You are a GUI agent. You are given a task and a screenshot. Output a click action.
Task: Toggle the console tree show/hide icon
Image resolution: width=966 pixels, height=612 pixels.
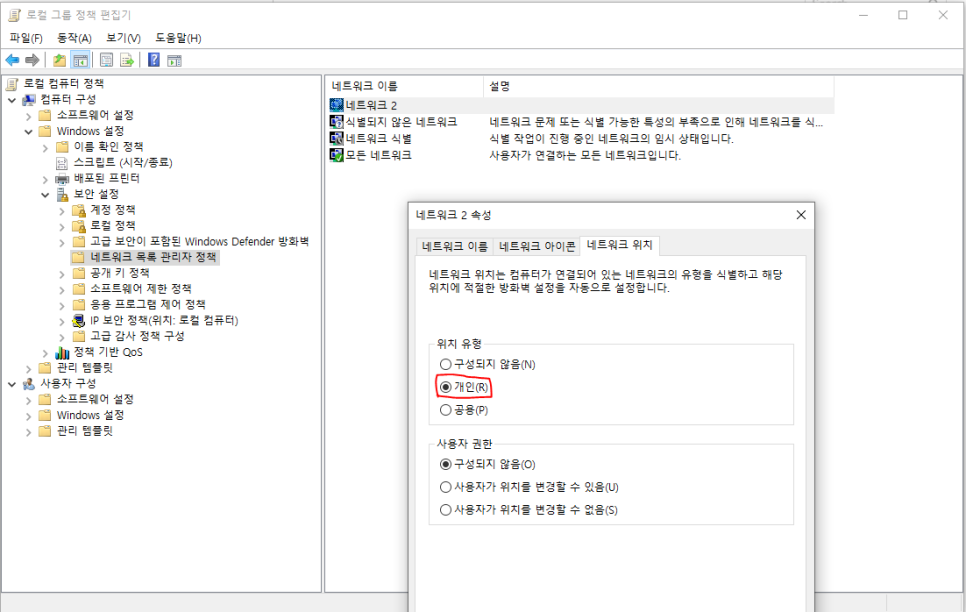[x=80, y=60]
